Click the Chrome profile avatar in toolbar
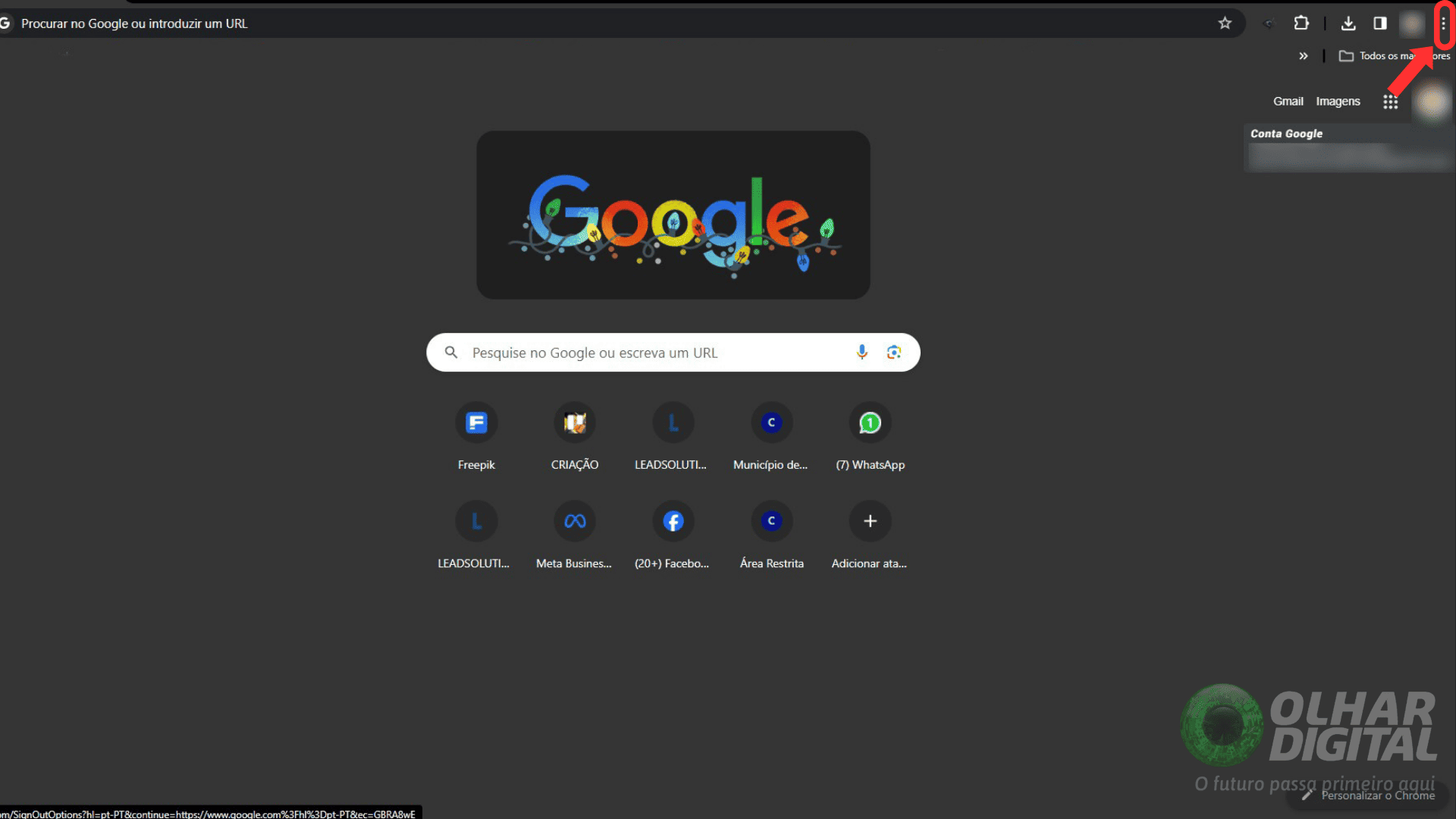This screenshot has height=819, width=1456. (x=1412, y=24)
